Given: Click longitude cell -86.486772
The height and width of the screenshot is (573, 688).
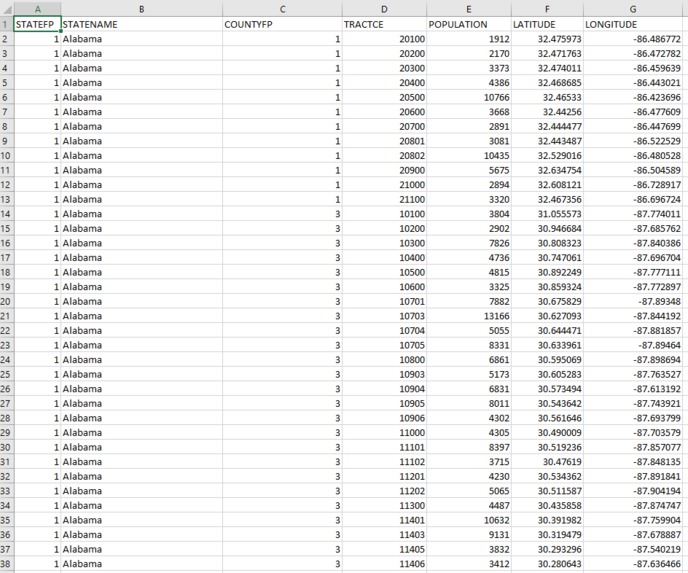Looking at the screenshot, I should pyautogui.click(x=633, y=39).
